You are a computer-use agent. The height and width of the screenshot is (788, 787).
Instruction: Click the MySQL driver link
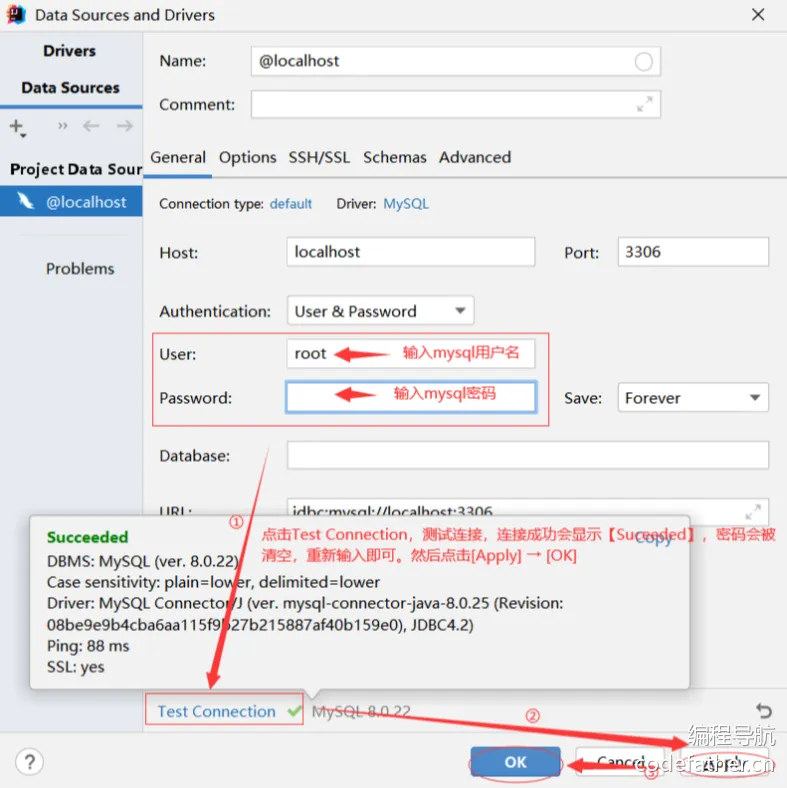(x=406, y=204)
